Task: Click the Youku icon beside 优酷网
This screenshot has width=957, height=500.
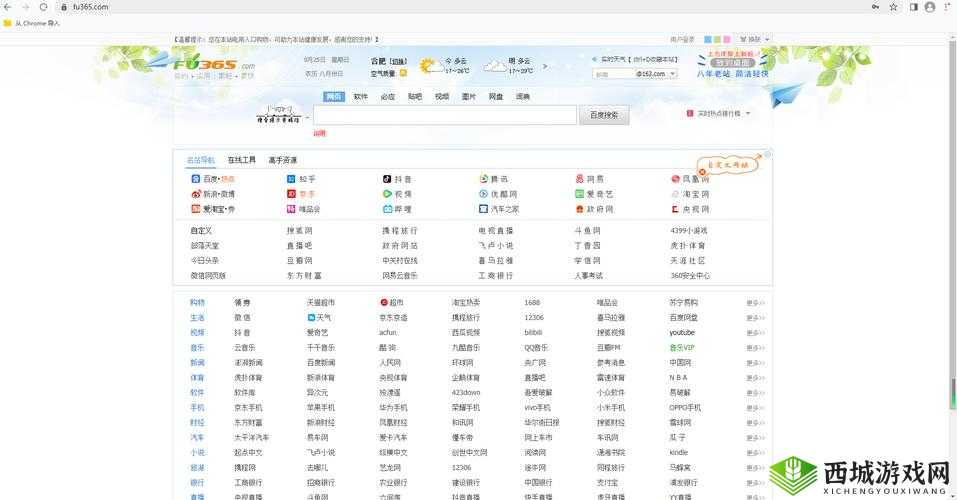Action: pyautogui.click(x=484, y=194)
